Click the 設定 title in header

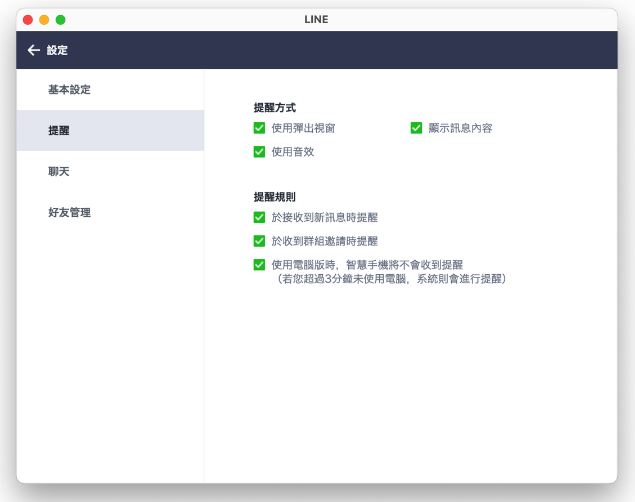point(57,50)
